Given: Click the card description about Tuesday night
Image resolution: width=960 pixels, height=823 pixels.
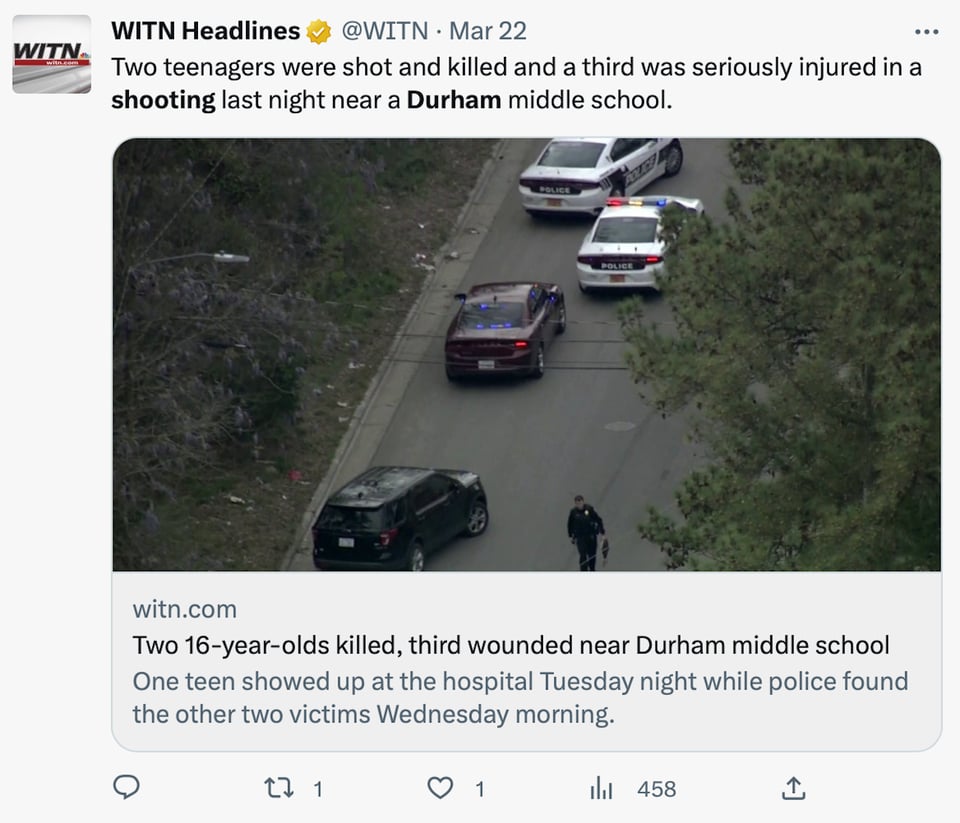Looking at the screenshot, I should tap(520, 698).
